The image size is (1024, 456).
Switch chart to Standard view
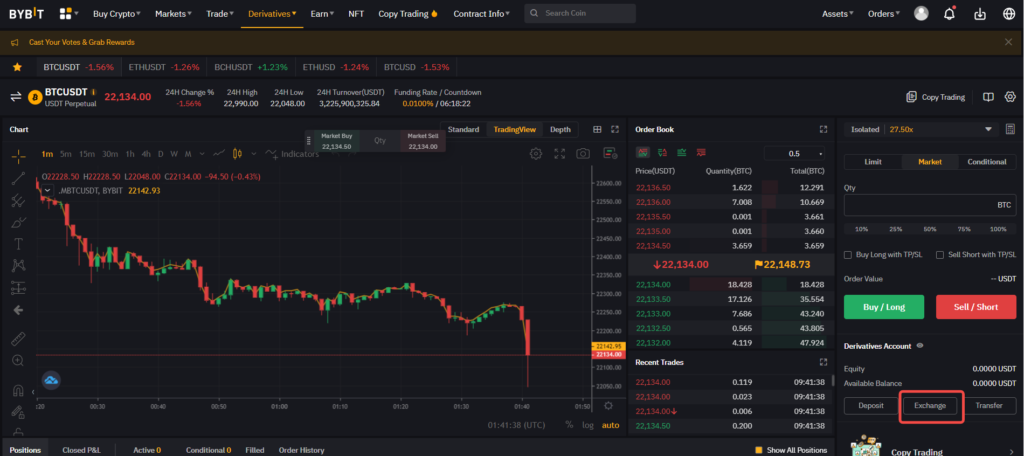coord(463,129)
